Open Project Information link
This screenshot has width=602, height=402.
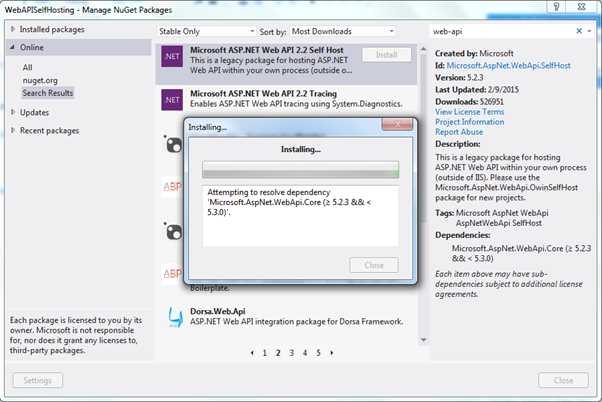[470, 122]
